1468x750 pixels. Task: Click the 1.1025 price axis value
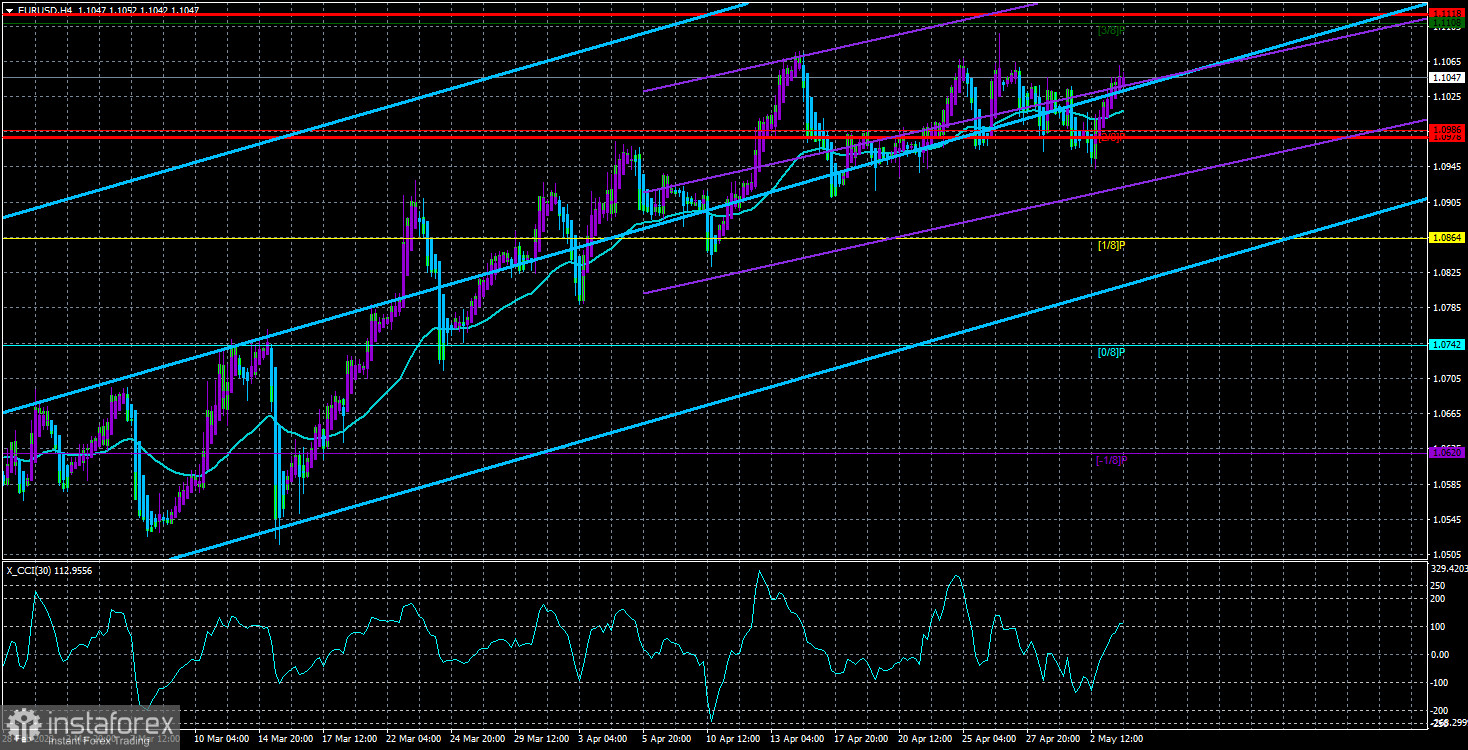[x=1446, y=96]
